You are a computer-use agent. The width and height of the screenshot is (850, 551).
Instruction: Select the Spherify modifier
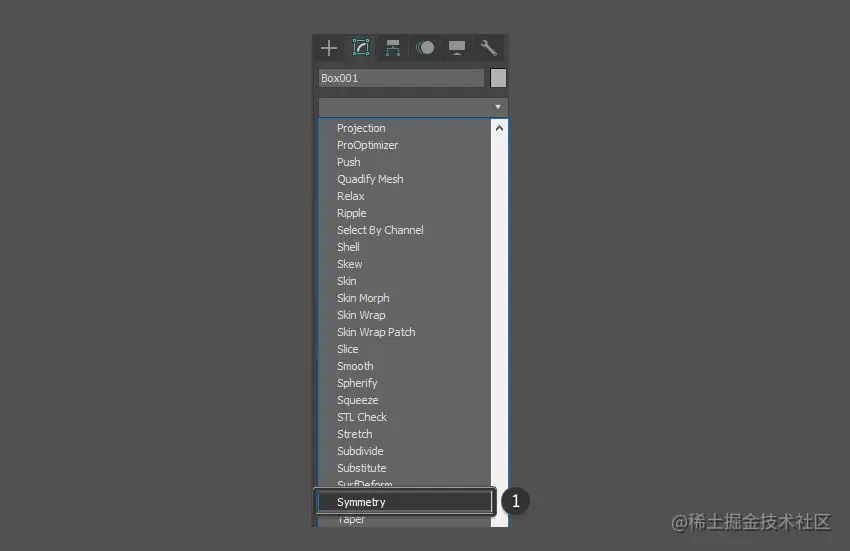(357, 383)
